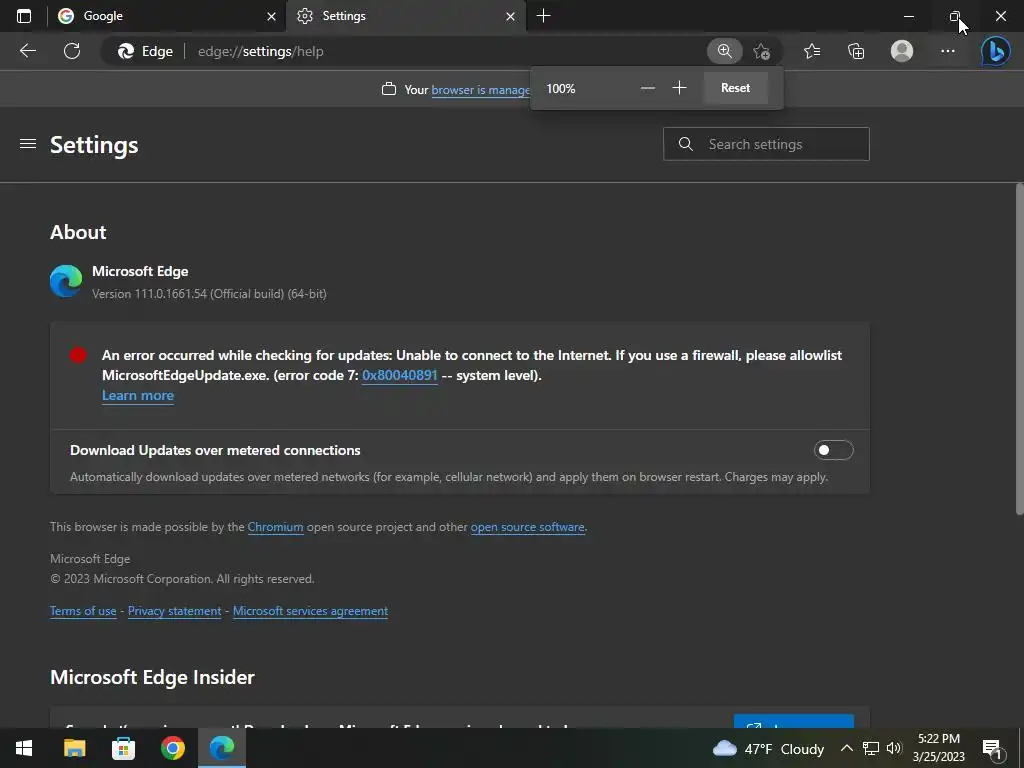
Task: Add this page to favorites star icon
Action: click(761, 51)
